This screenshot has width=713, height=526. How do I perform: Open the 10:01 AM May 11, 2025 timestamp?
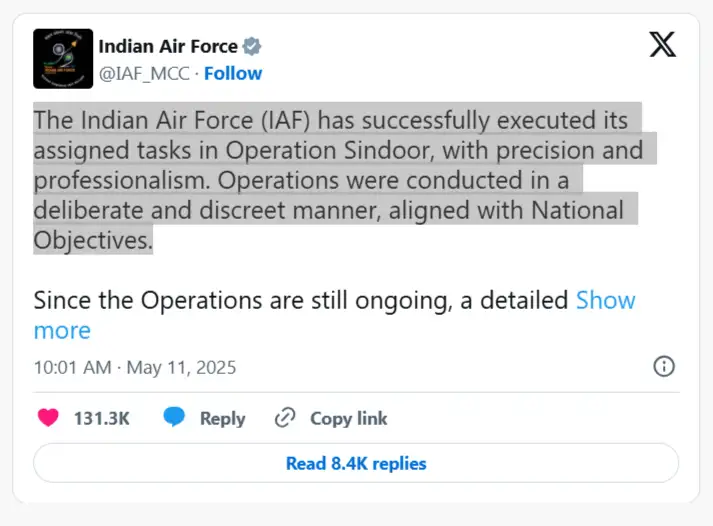click(135, 367)
